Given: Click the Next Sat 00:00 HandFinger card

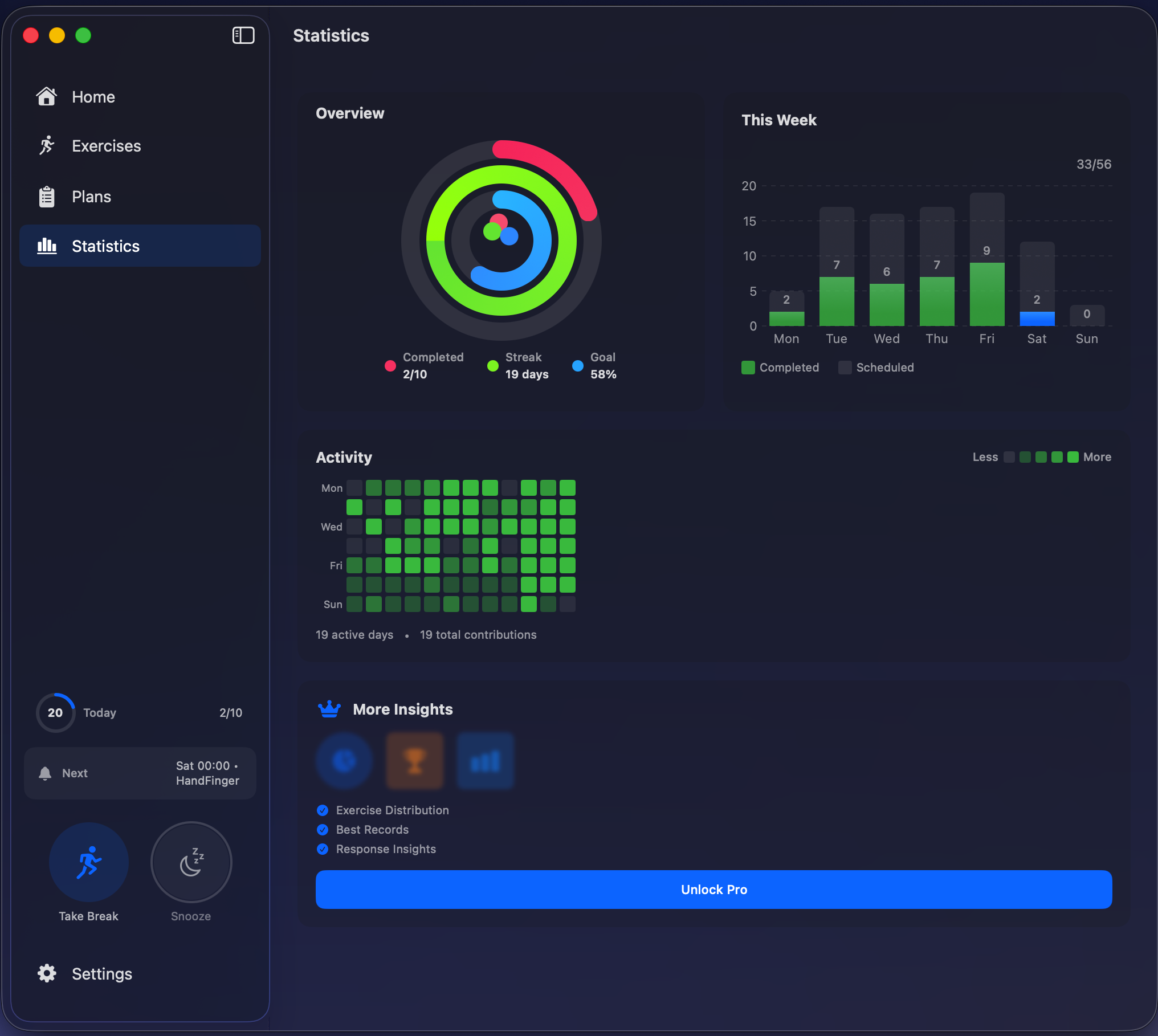Looking at the screenshot, I should 140,773.
